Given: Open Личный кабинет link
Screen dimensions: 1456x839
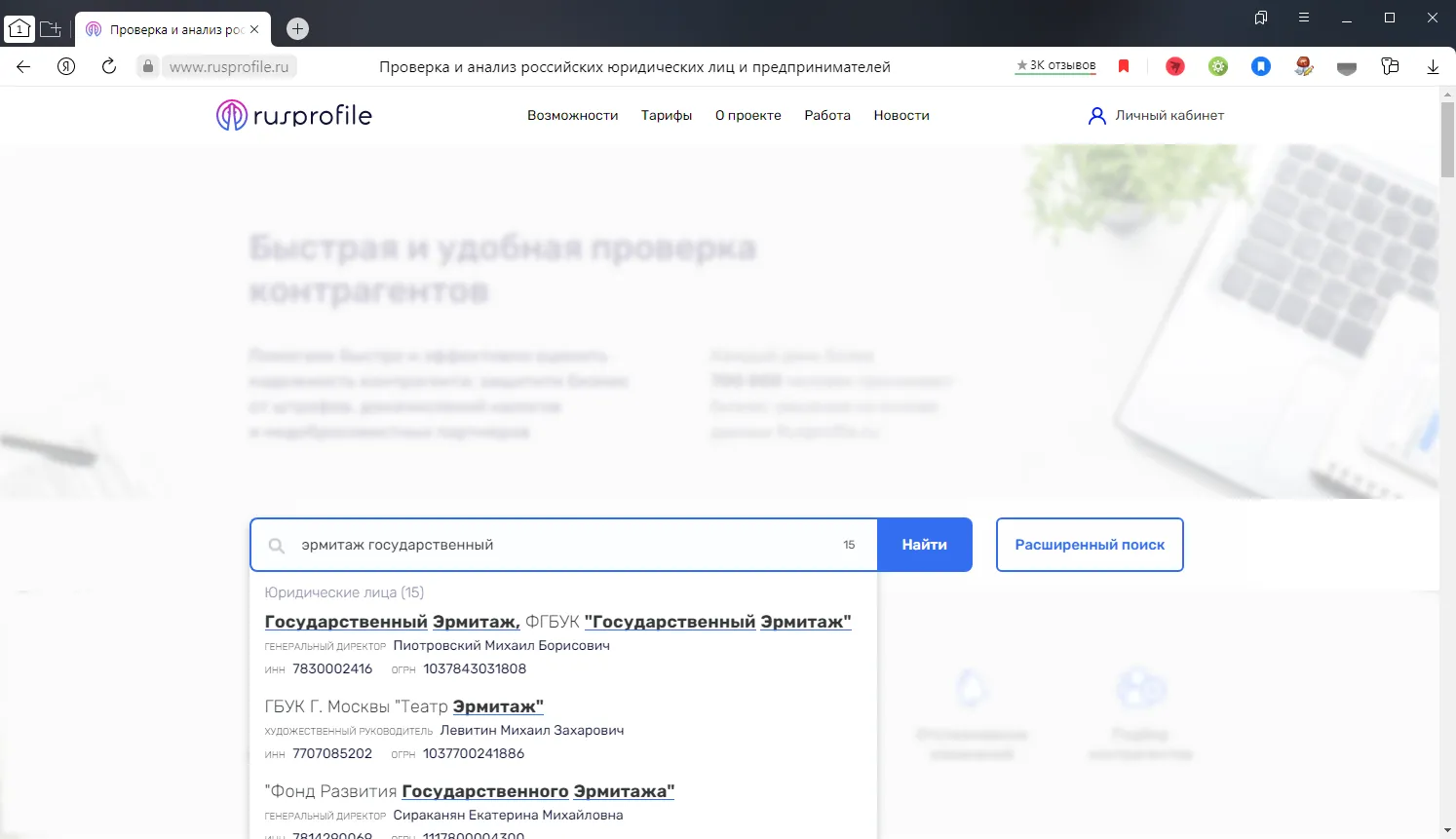Looking at the screenshot, I should tap(1169, 115).
